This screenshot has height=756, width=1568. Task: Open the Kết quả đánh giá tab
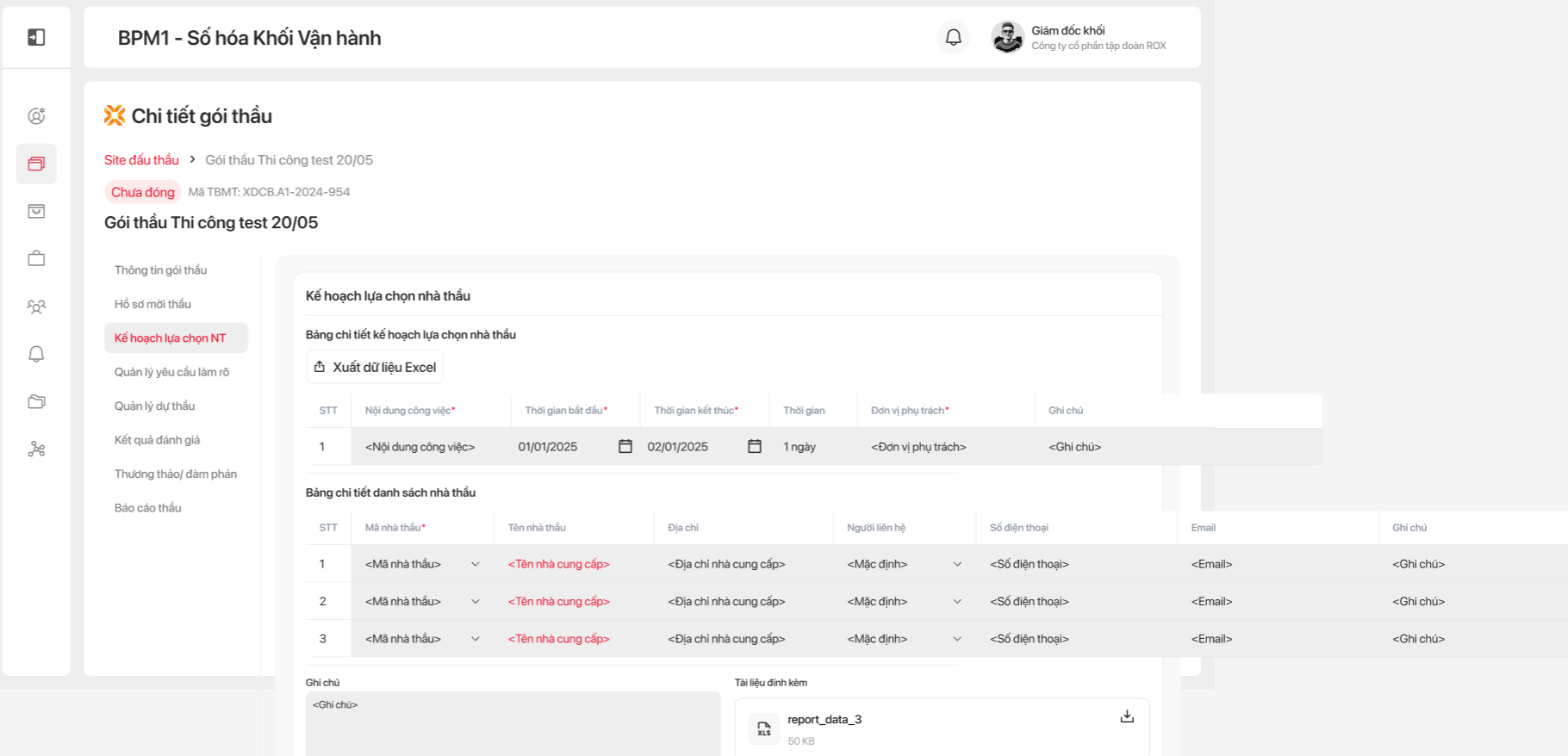[158, 440]
